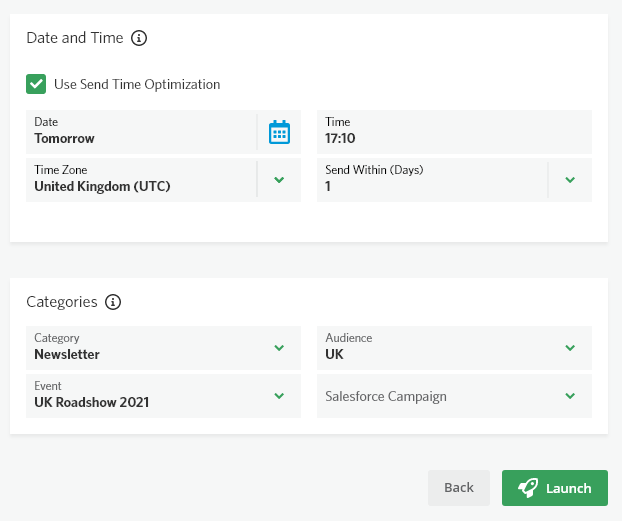Open the Send Within (Days) dropdown arrow

[570, 180]
